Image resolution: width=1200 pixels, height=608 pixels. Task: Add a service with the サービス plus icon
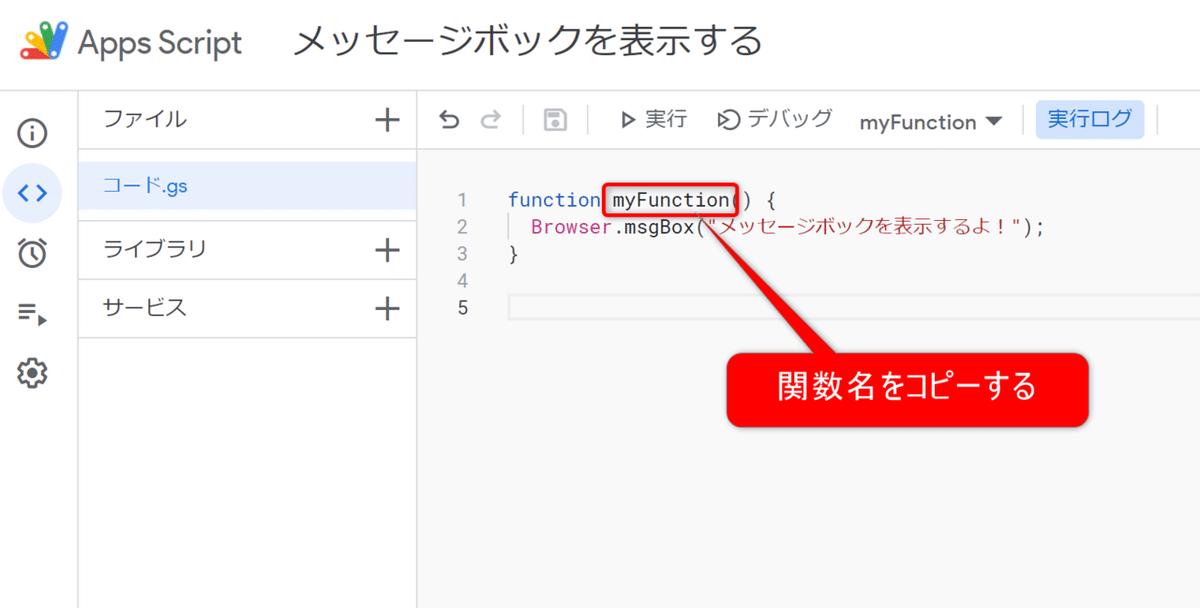click(387, 308)
